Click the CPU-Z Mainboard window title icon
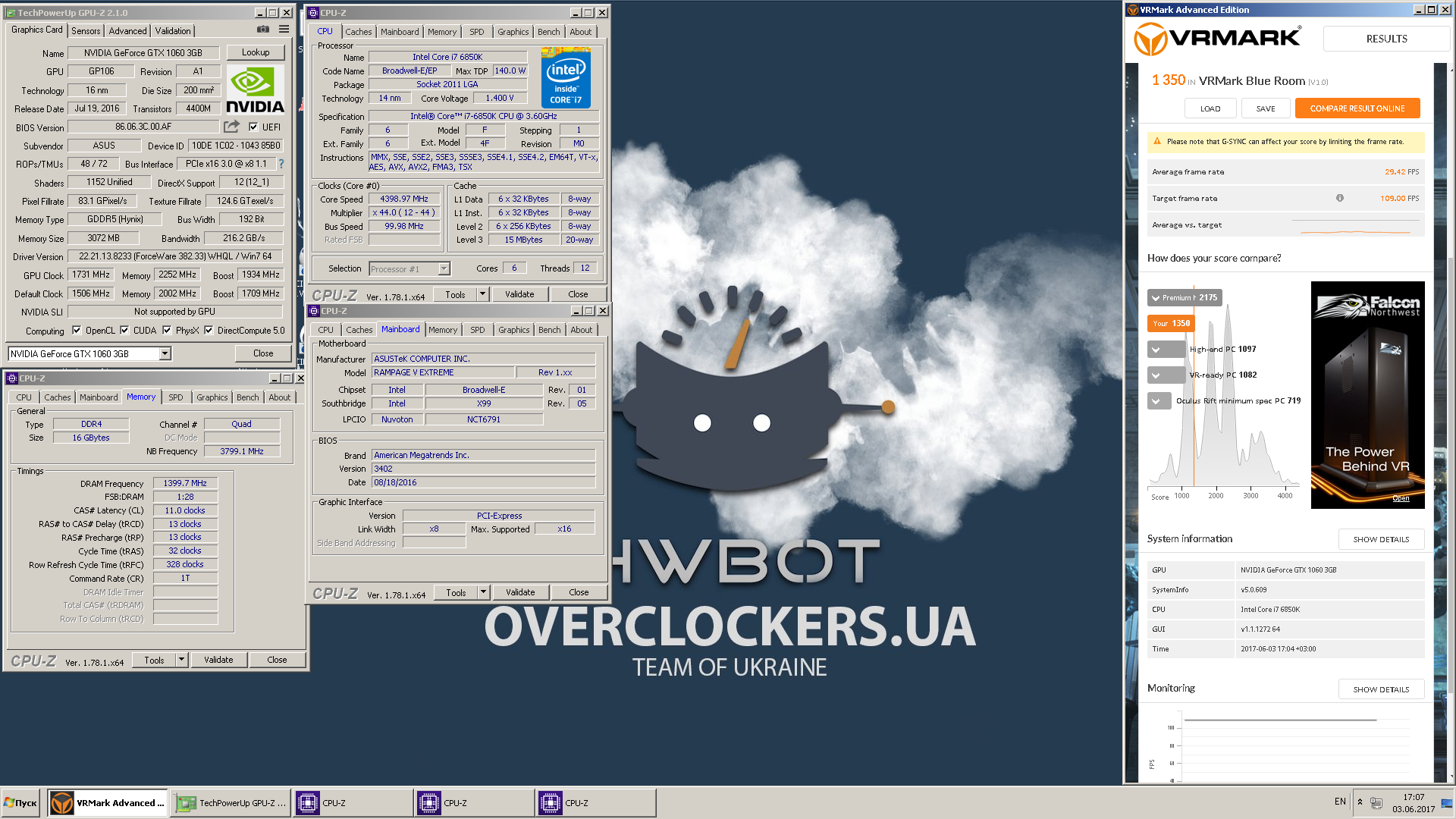This screenshot has width=1456, height=819. pyautogui.click(x=314, y=310)
